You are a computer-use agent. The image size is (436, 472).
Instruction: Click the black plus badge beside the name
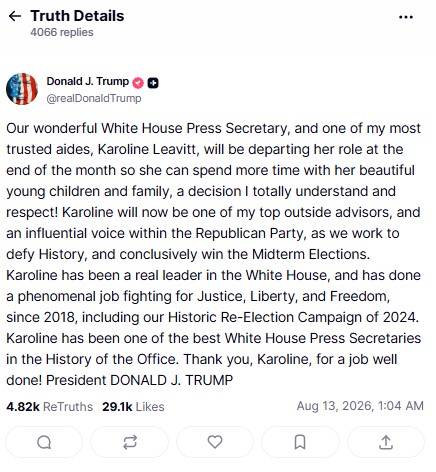click(153, 83)
